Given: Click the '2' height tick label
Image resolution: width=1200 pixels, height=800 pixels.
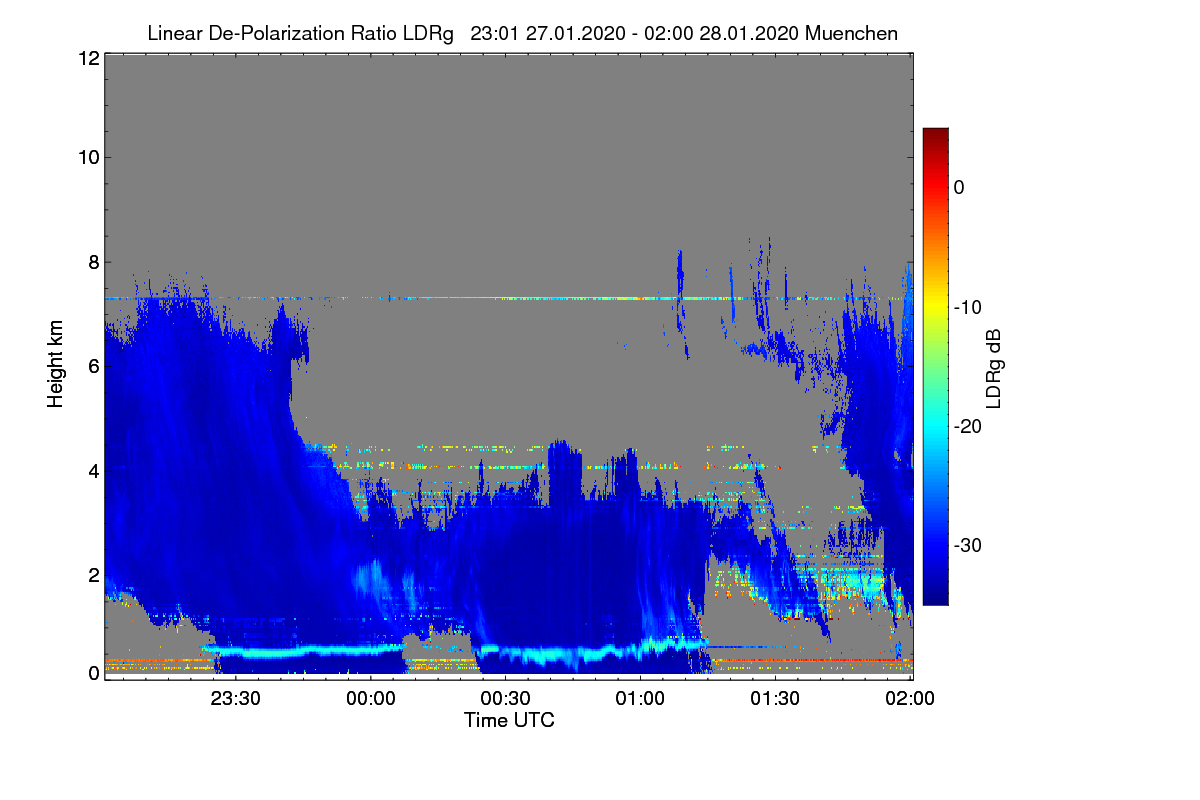Looking at the screenshot, I should (x=93, y=575).
